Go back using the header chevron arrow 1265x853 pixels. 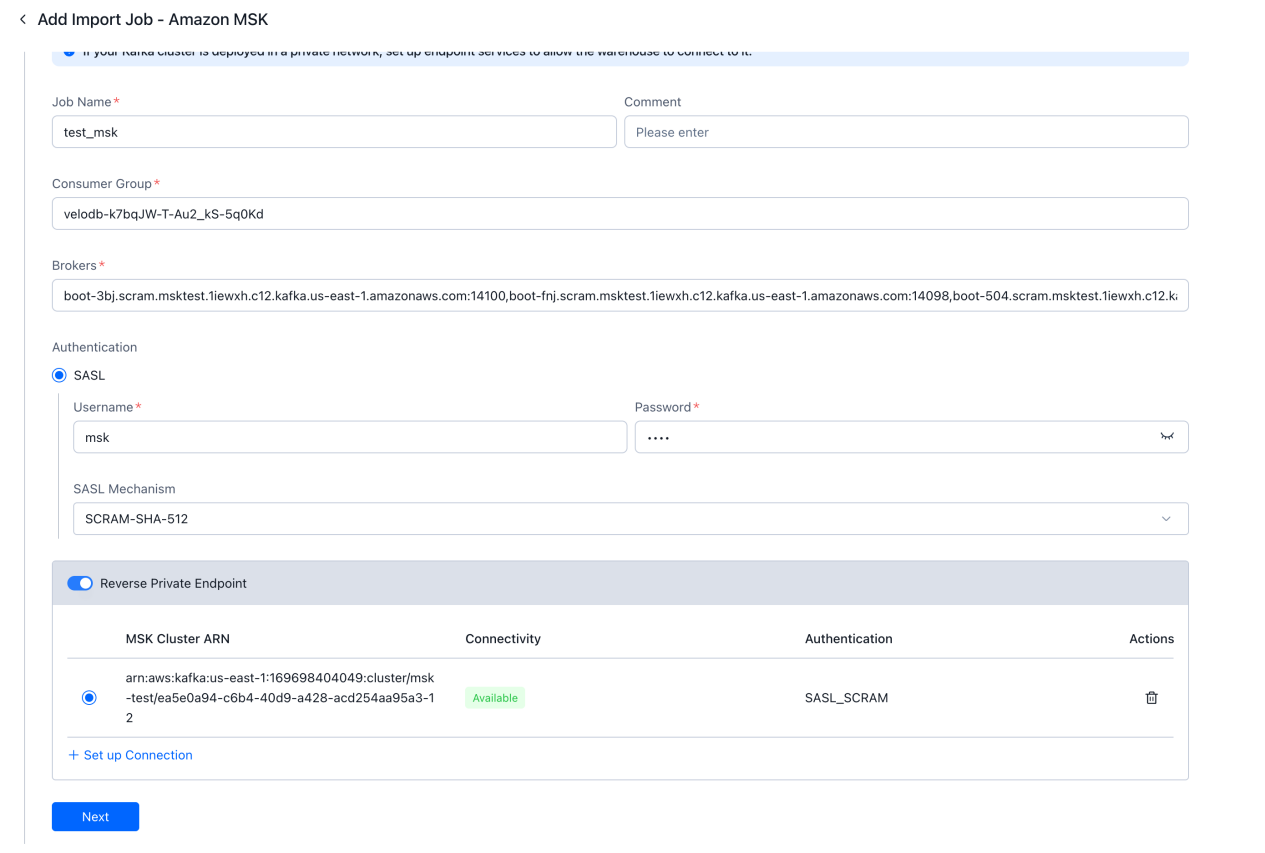pyautogui.click(x=23, y=20)
